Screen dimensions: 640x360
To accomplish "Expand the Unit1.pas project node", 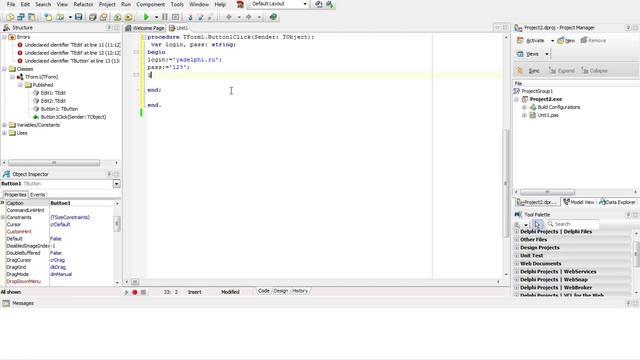I will pos(524,116).
